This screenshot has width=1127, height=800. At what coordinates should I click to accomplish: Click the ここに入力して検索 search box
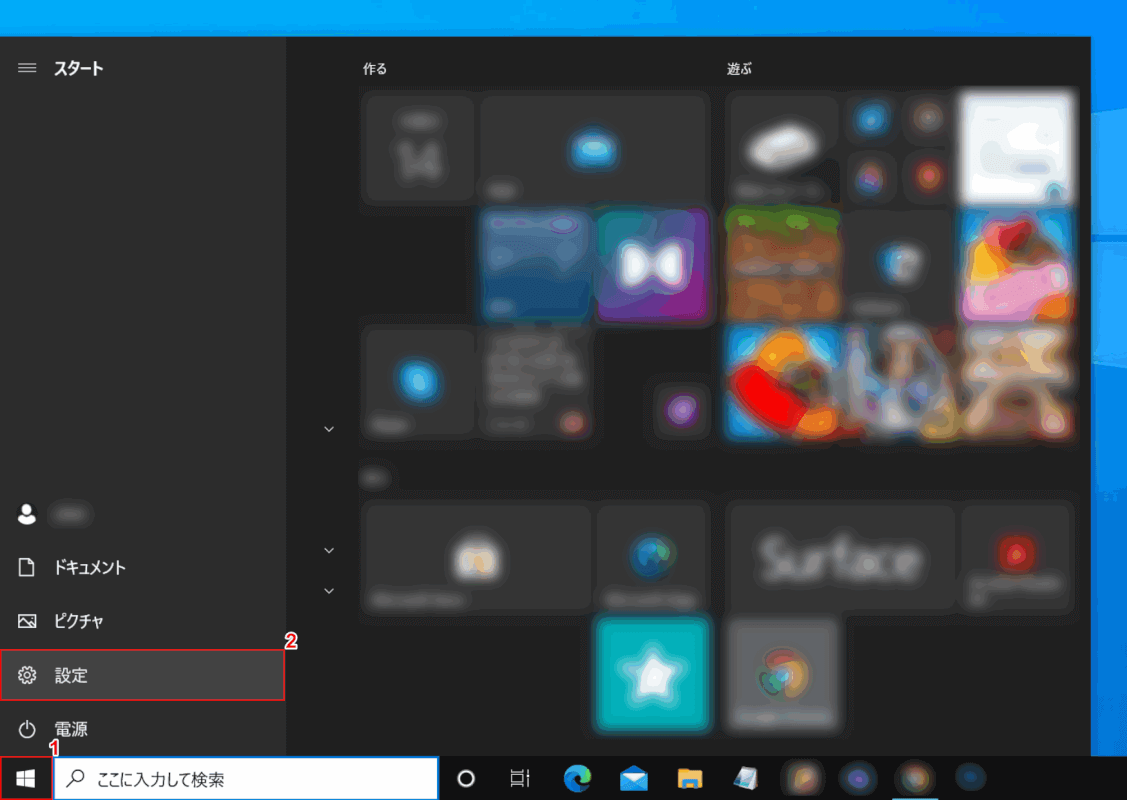[246, 779]
